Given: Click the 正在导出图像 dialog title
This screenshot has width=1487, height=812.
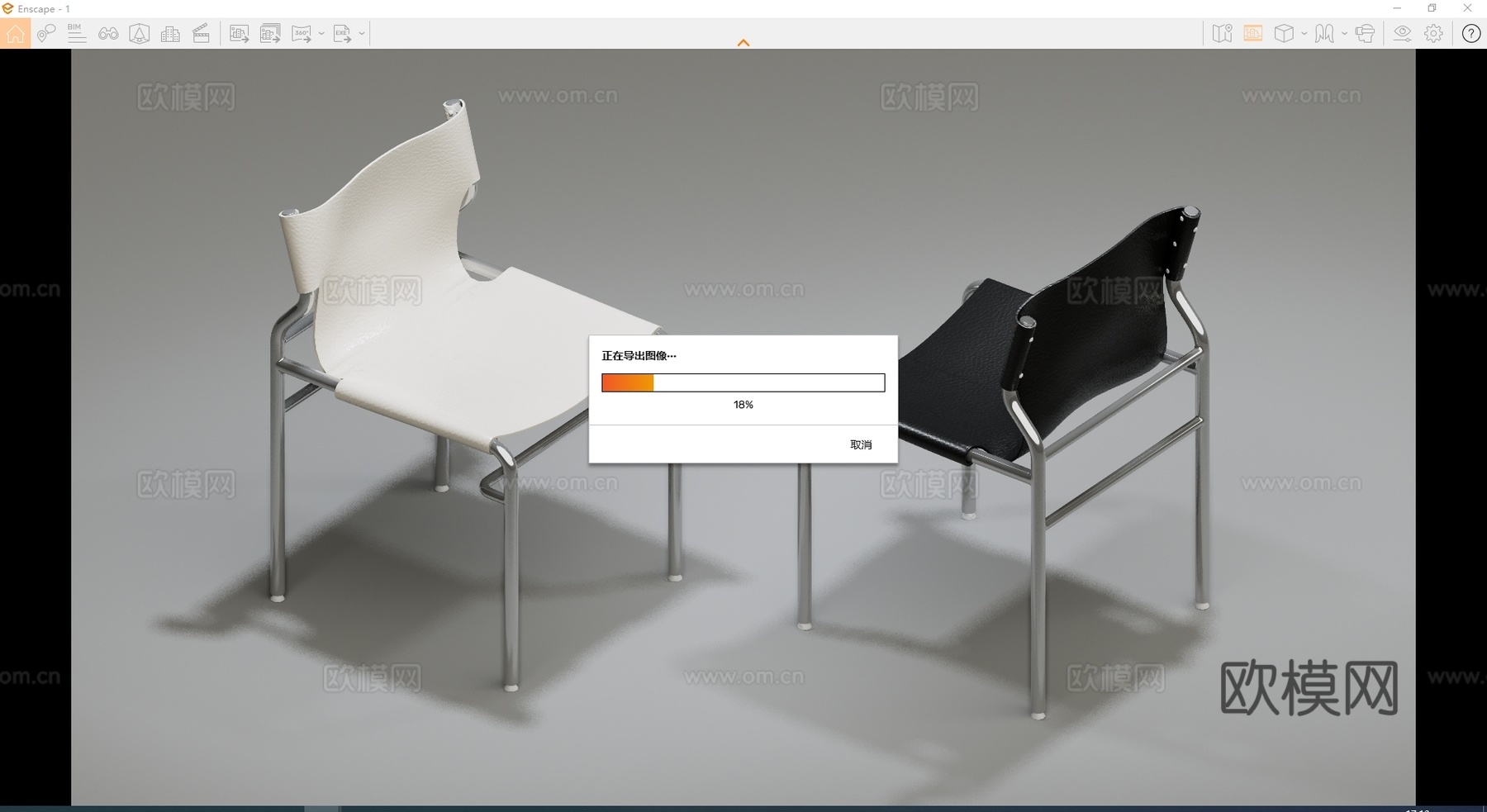Looking at the screenshot, I should pyautogui.click(x=639, y=356).
